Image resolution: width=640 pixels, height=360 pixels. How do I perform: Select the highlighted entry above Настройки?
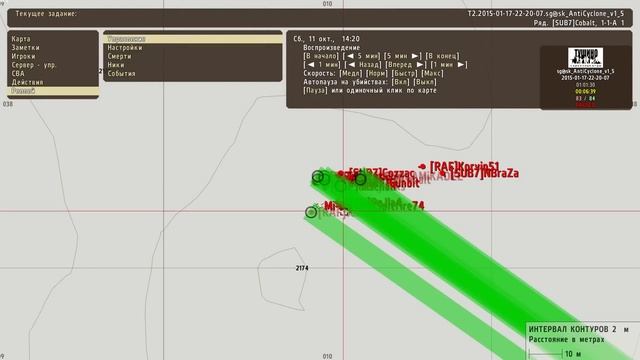(193, 39)
